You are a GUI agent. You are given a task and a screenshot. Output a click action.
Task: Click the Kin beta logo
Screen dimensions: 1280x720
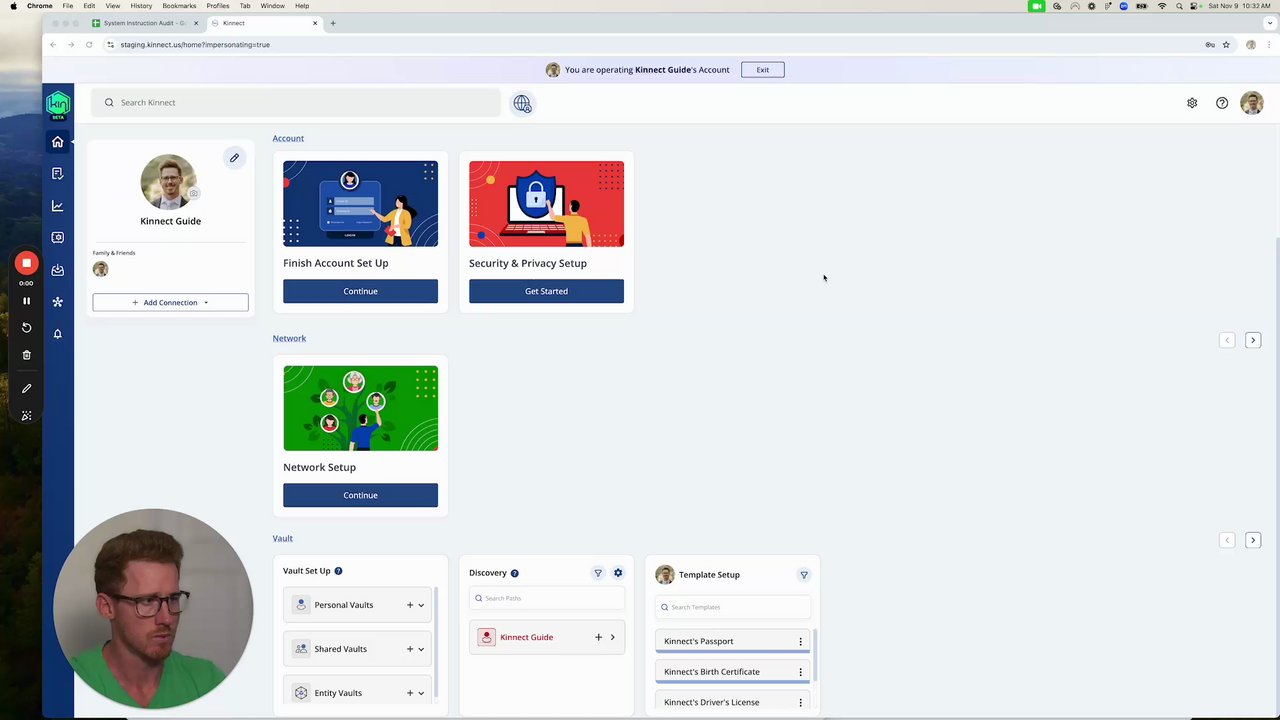[x=57, y=104]
